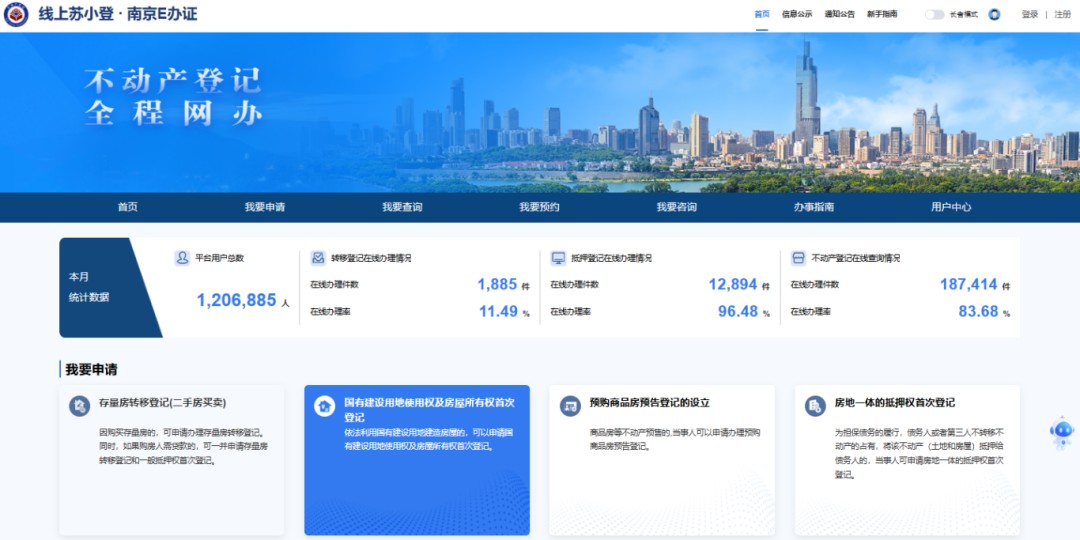The width and height of the screenshot is (1080, 540).
Task: Click the 不动产登记在线查询情况 icon
Action: click(x=798, y=258)
